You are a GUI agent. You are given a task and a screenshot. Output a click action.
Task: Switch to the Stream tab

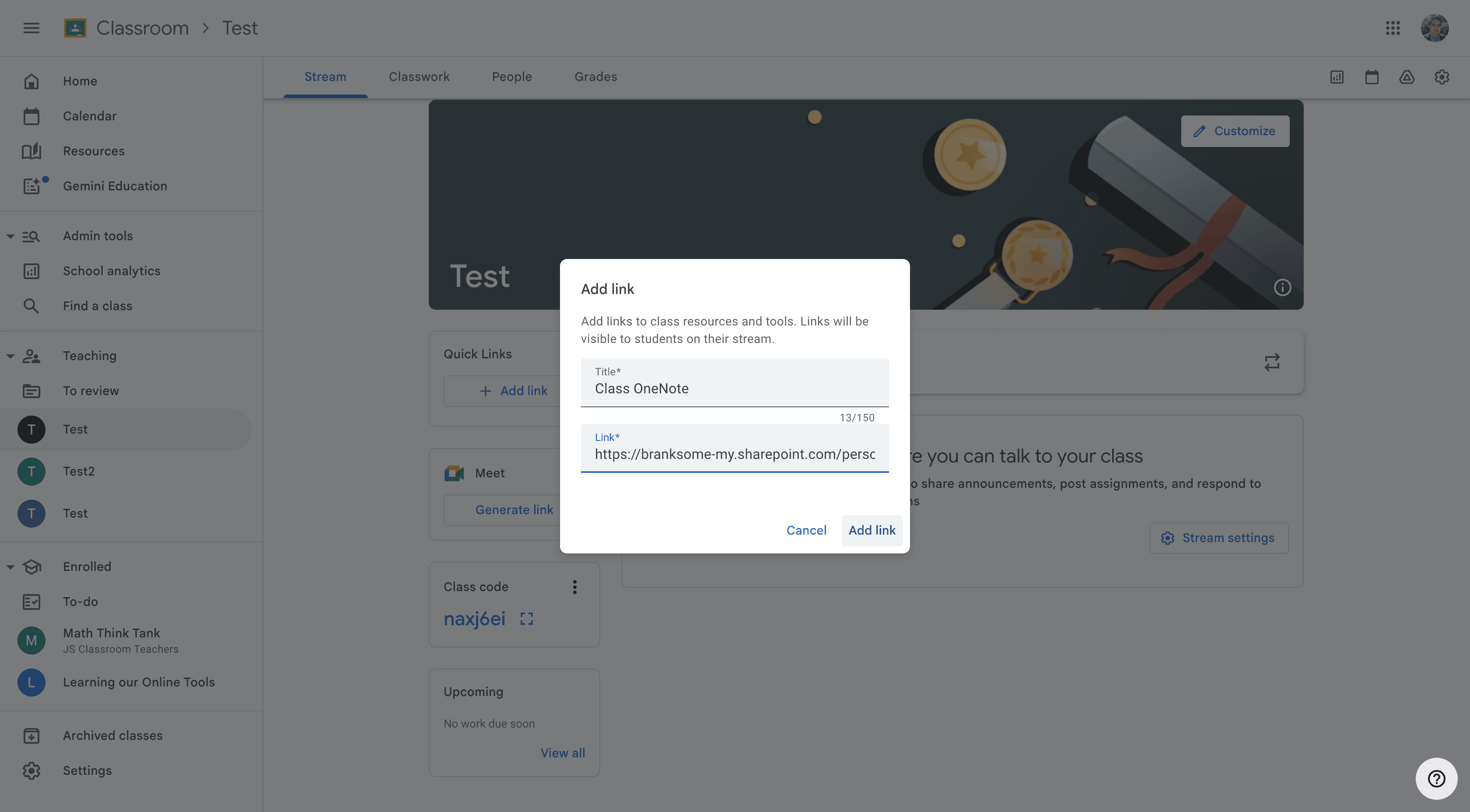[325, 77]
